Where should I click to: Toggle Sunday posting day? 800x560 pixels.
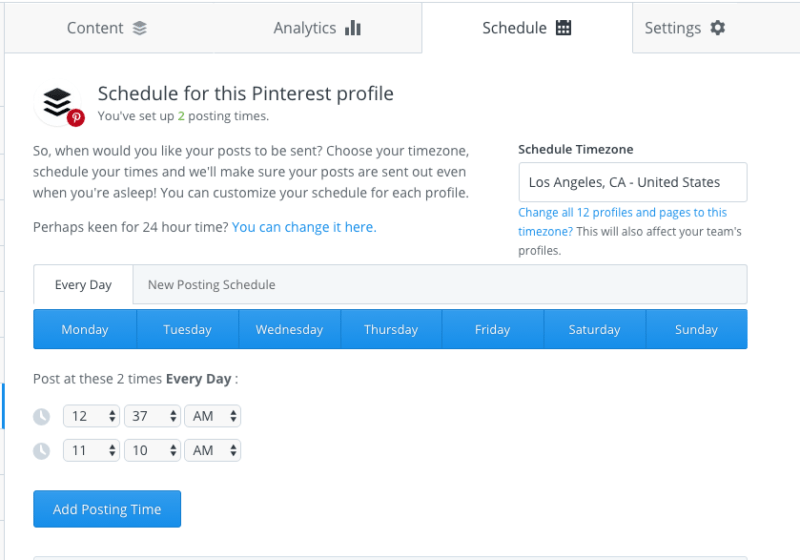[696, 329]
